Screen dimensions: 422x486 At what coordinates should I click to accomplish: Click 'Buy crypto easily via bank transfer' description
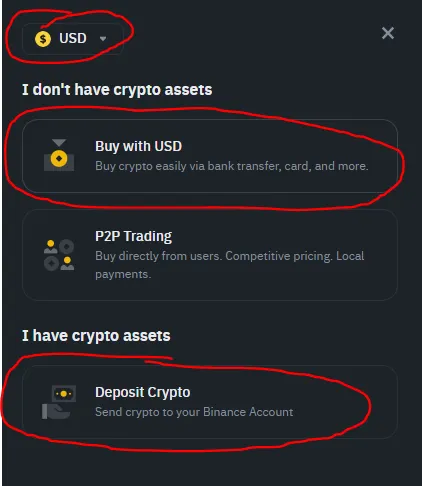tap(232, 166)
